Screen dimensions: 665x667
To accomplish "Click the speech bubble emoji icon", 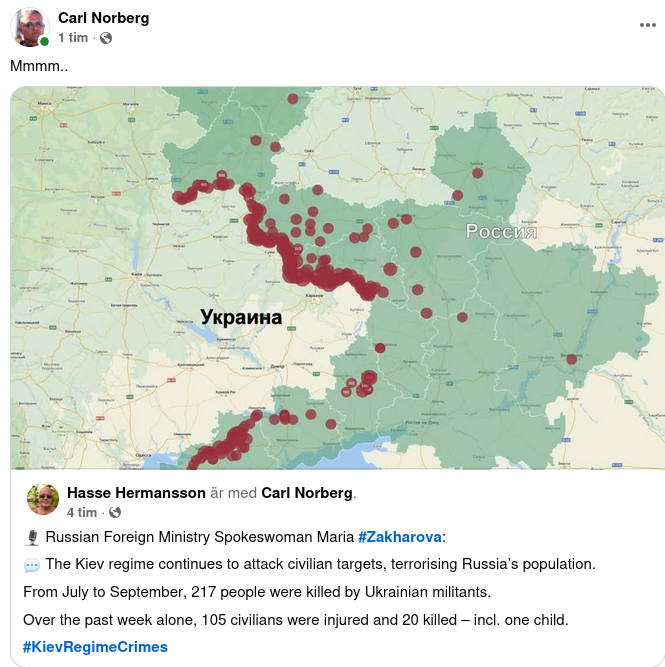I will (x=31, y=565).
